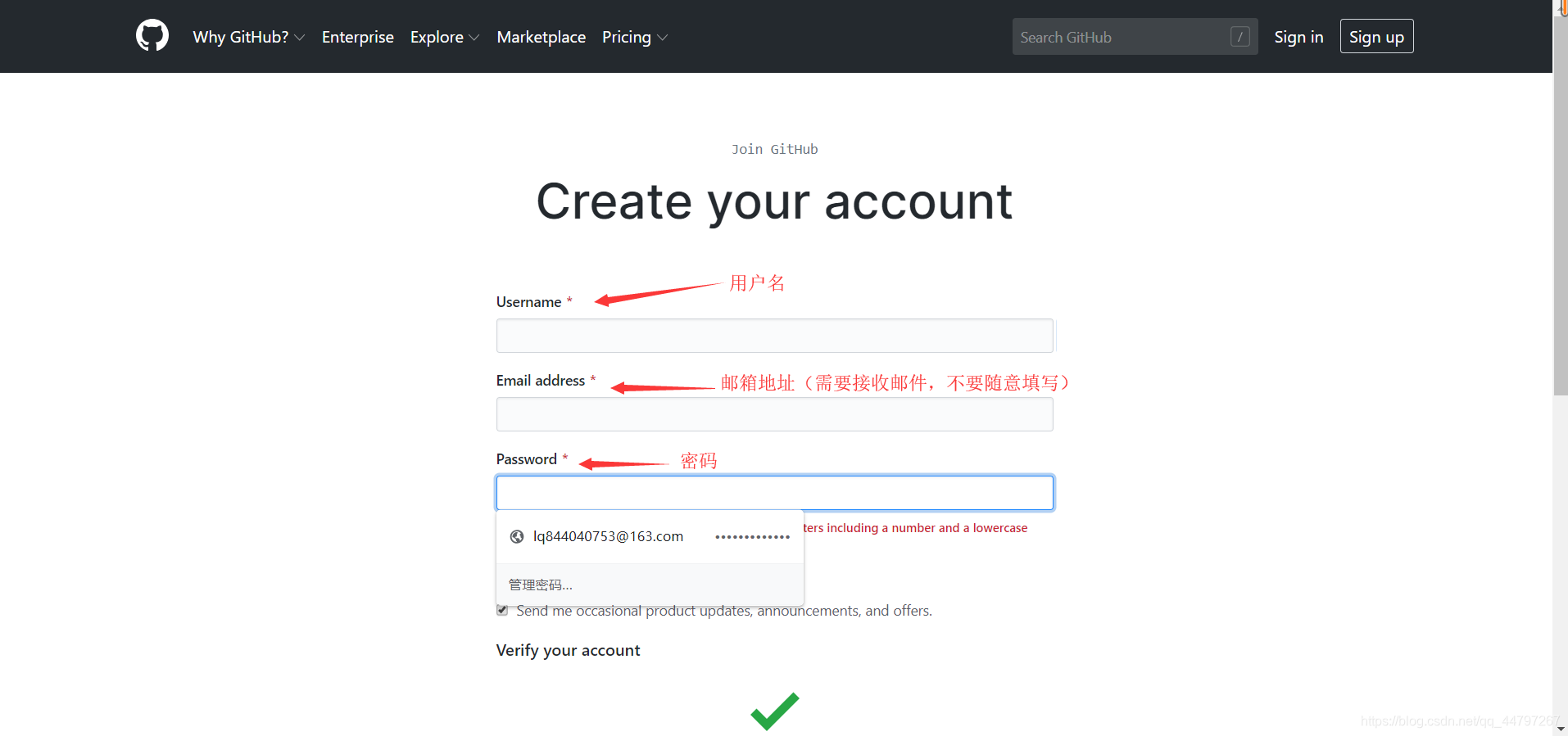Click the Email address label

pos(540,381)
